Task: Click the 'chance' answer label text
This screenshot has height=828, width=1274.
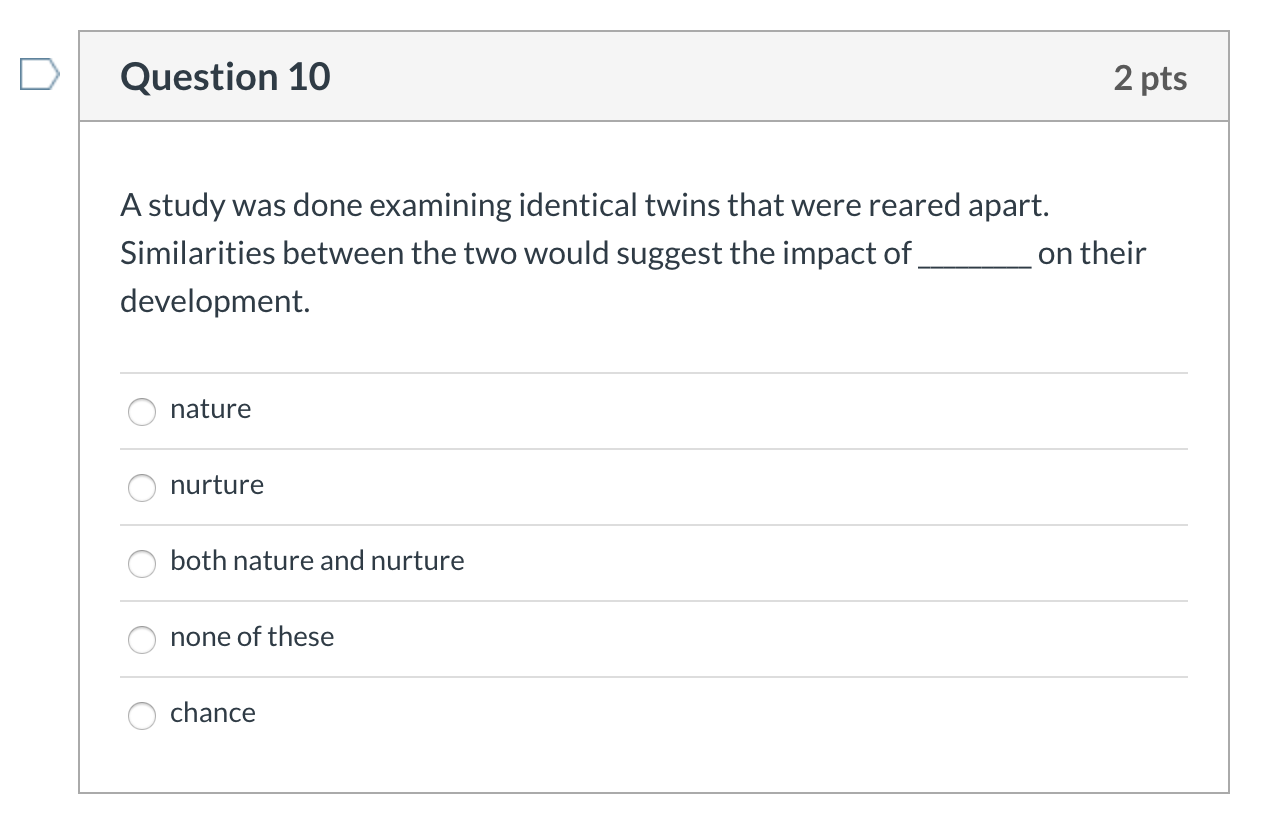Action: point(213,712)
